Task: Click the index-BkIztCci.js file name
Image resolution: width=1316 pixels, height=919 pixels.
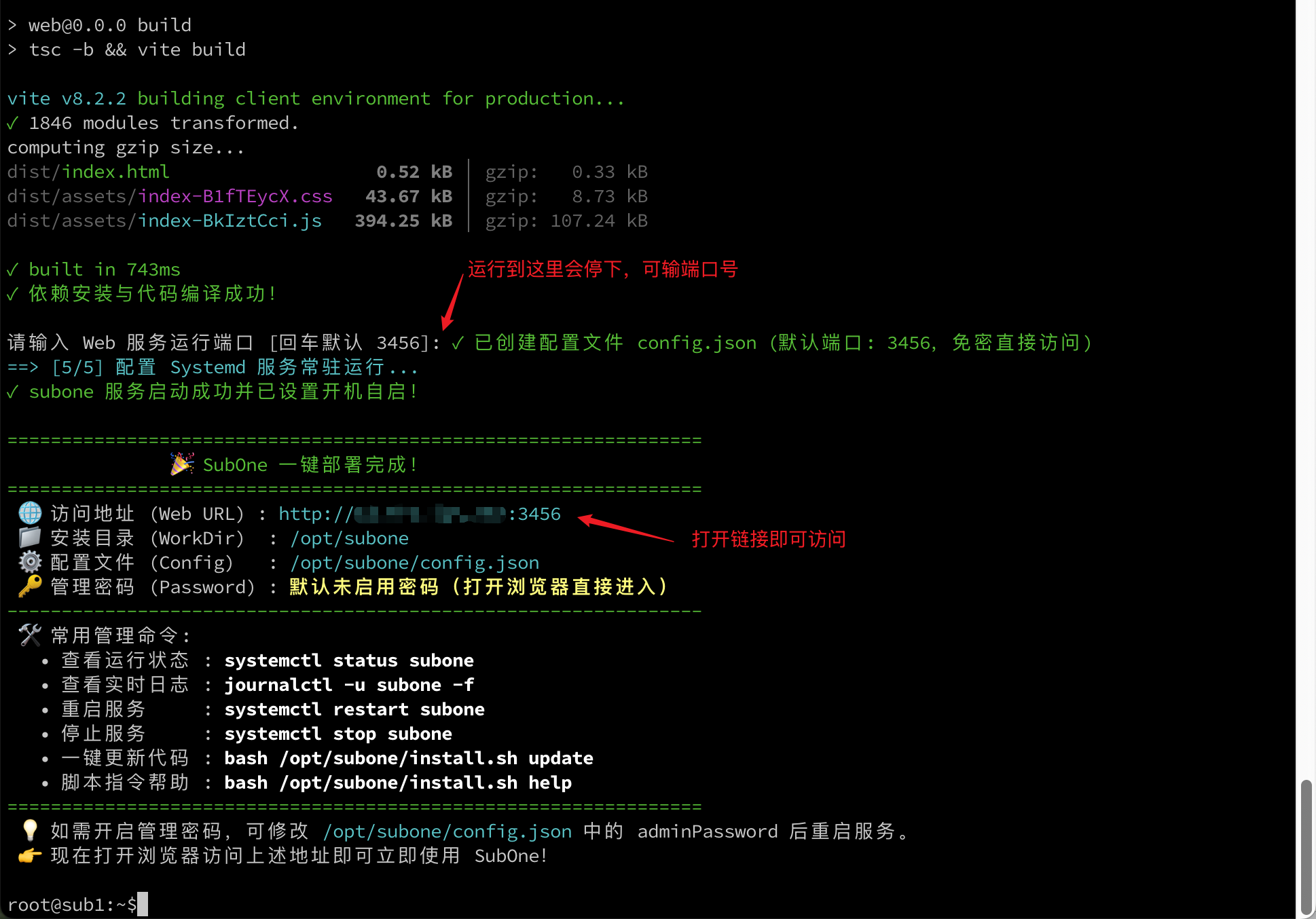Action: point(230,221)
